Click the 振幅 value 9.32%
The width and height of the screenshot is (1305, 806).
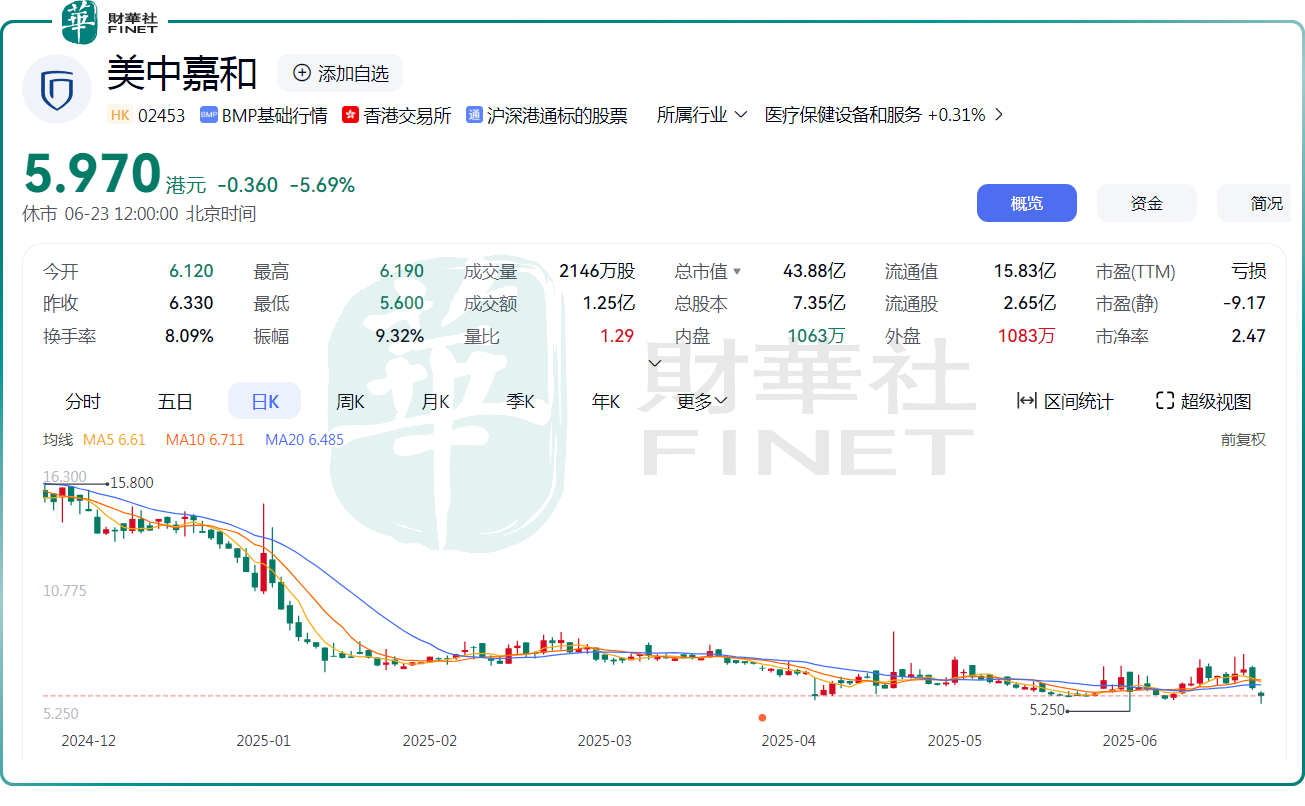click(400, 336)
